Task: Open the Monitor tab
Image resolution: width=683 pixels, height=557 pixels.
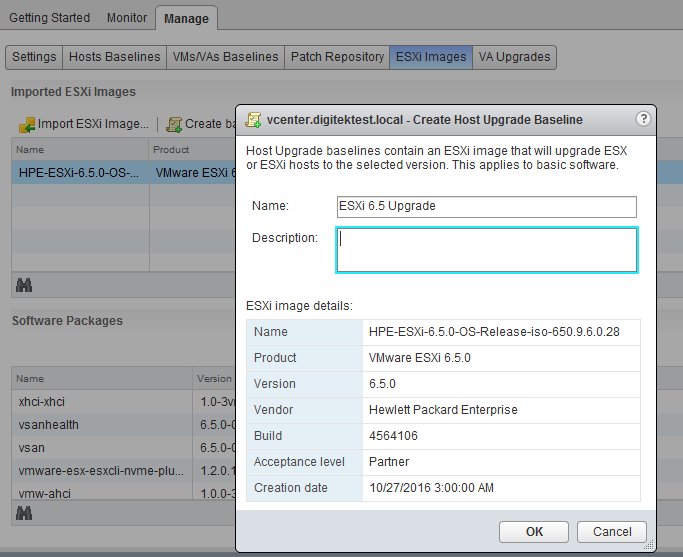Action: coord(127,18)
